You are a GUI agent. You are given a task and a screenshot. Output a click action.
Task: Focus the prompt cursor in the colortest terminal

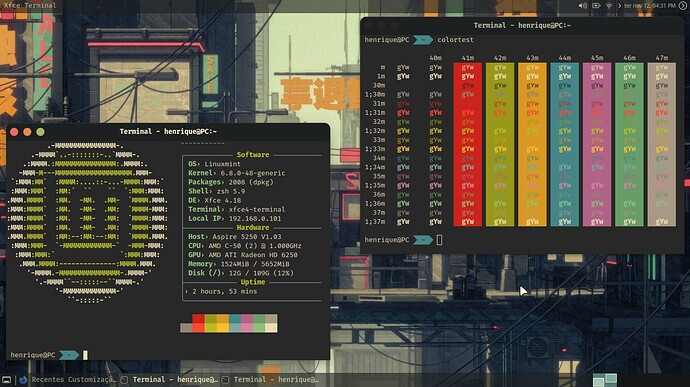point(439,240)
